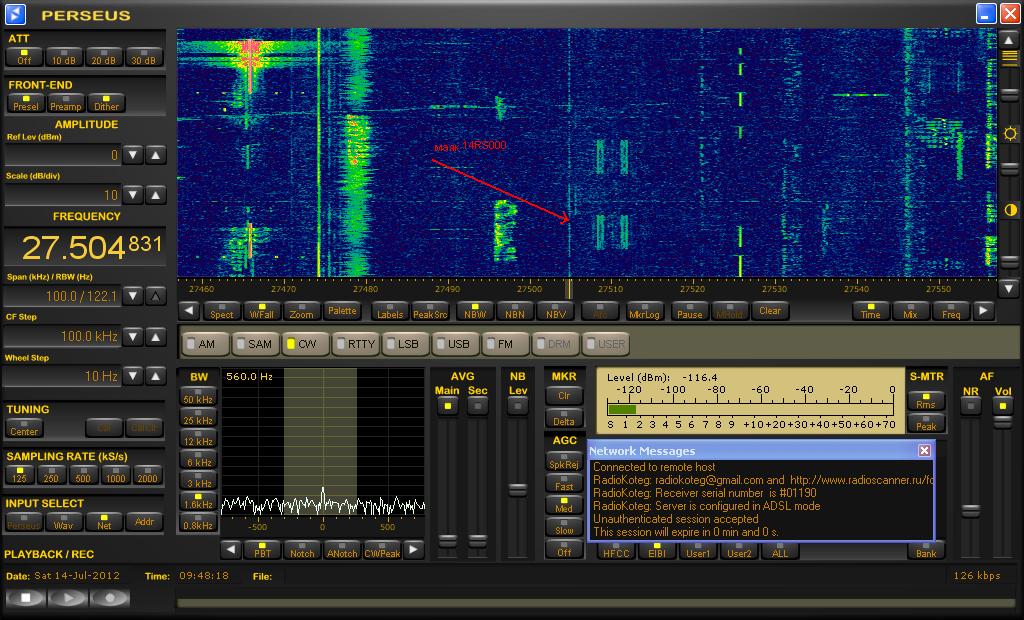The height and width of the screenshot is (620, 1024).
Task: Click the Zoom button below waterfall
Action: tap(302, 311)
